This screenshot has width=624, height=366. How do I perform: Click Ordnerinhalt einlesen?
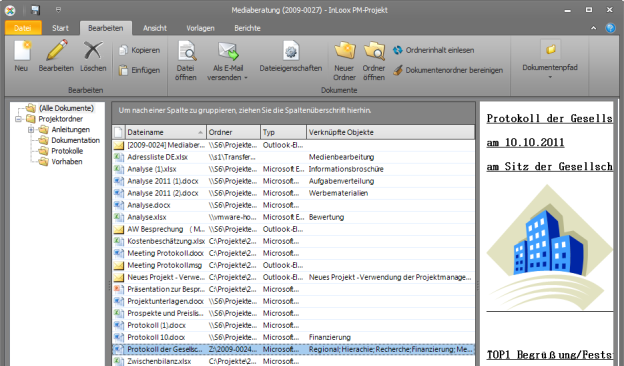(x=434, y=50)
